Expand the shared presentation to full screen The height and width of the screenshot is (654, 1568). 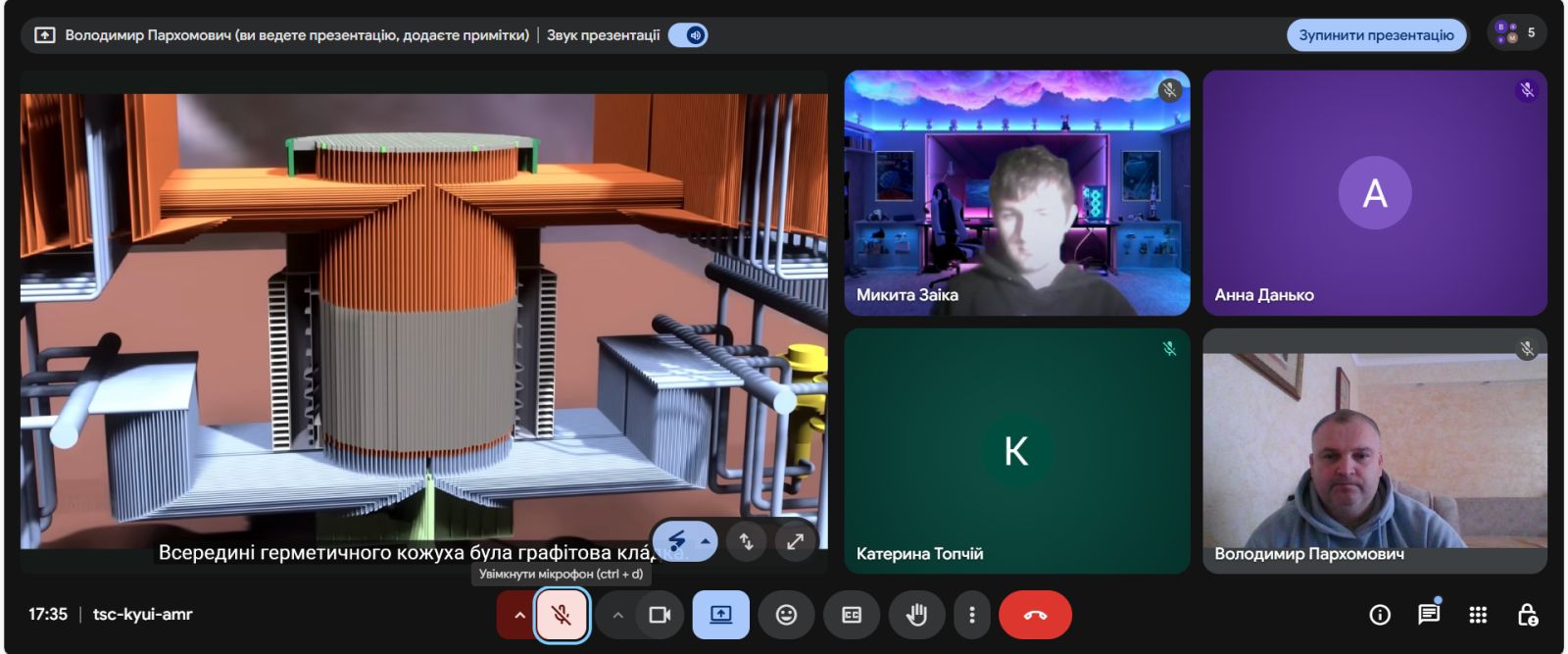coord(796,541)
